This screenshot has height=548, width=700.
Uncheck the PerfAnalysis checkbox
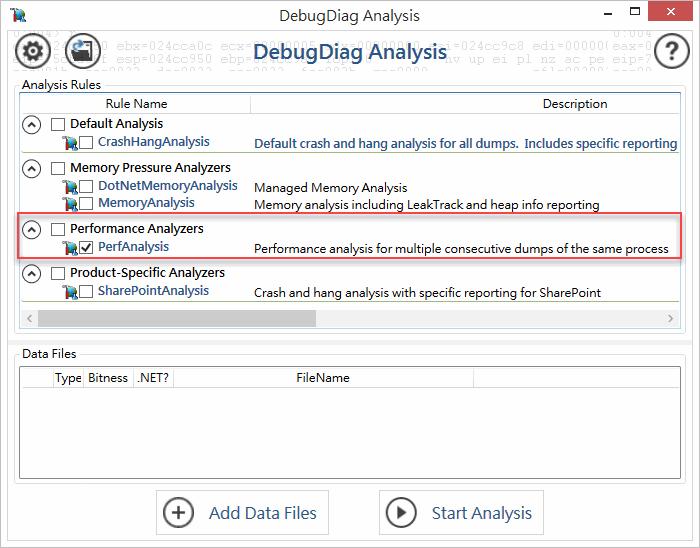click(86, 248)
